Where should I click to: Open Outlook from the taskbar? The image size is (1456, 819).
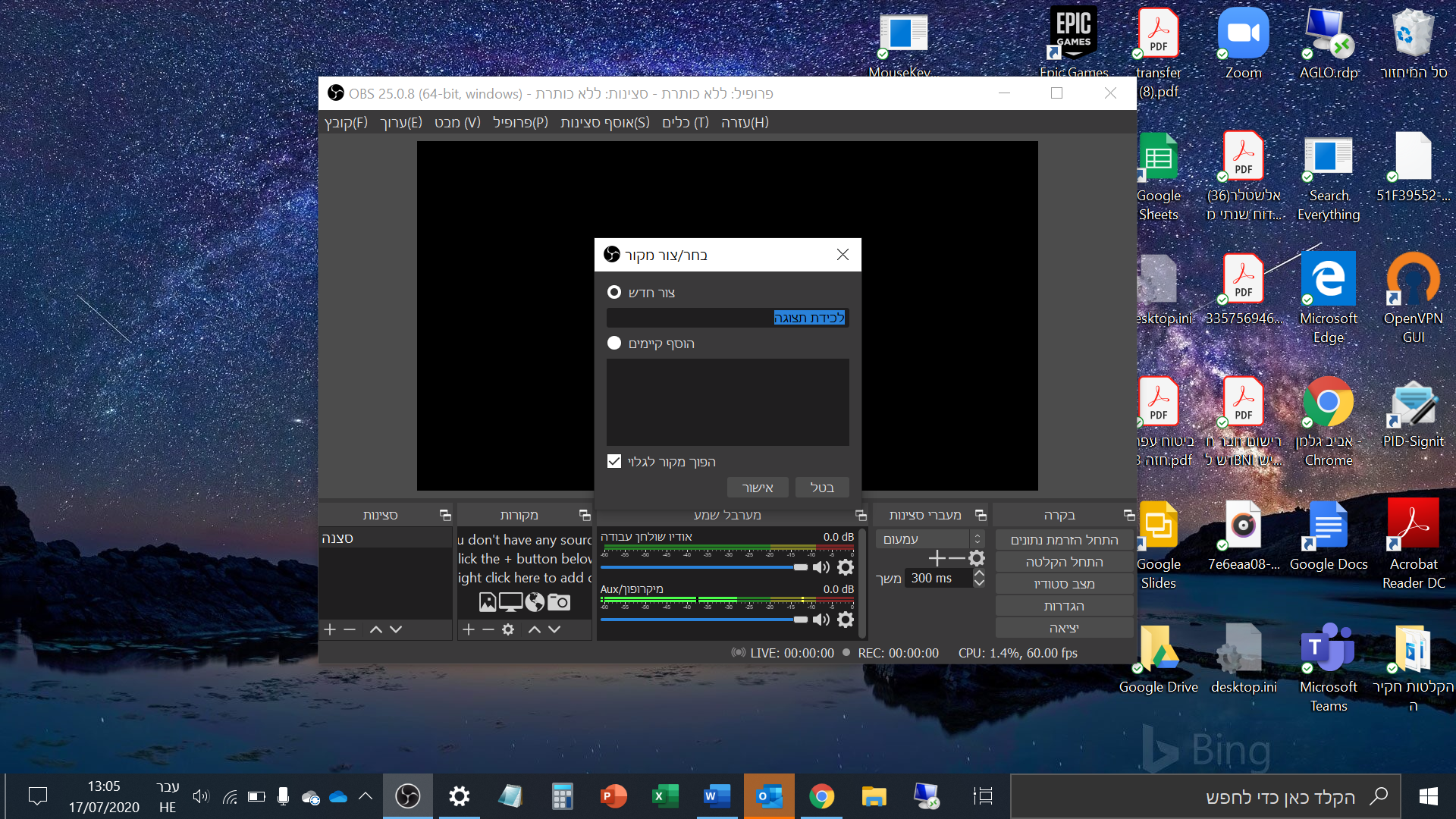point(769,795)
